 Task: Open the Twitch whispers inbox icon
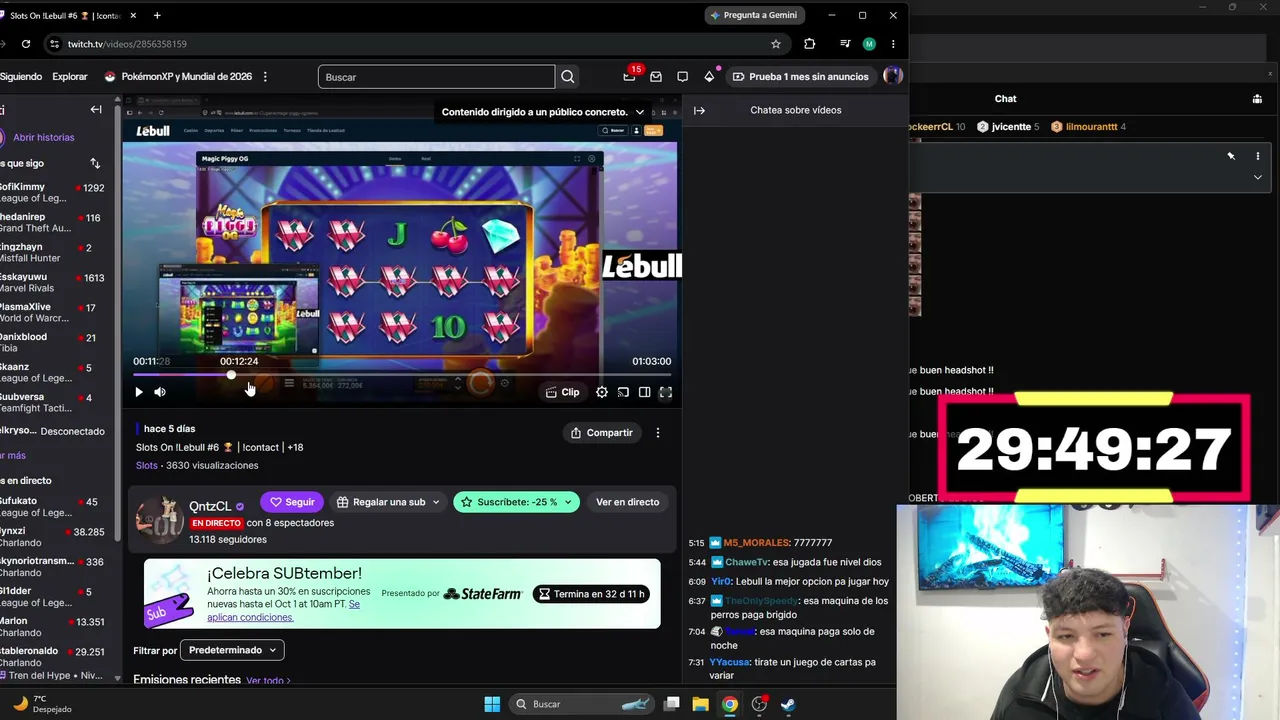[656, 77]
